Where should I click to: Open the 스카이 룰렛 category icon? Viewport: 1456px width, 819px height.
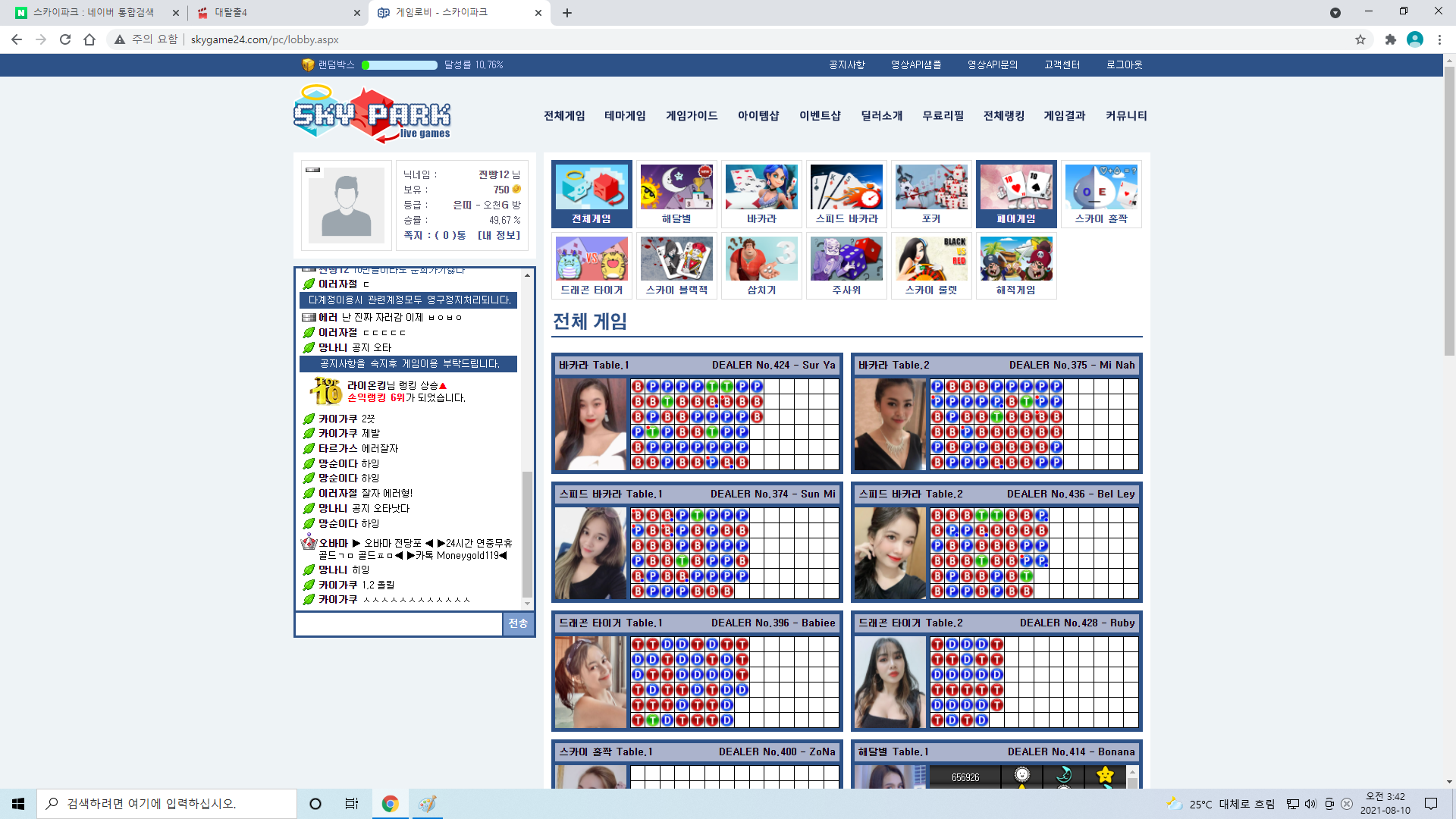(931, 265)
